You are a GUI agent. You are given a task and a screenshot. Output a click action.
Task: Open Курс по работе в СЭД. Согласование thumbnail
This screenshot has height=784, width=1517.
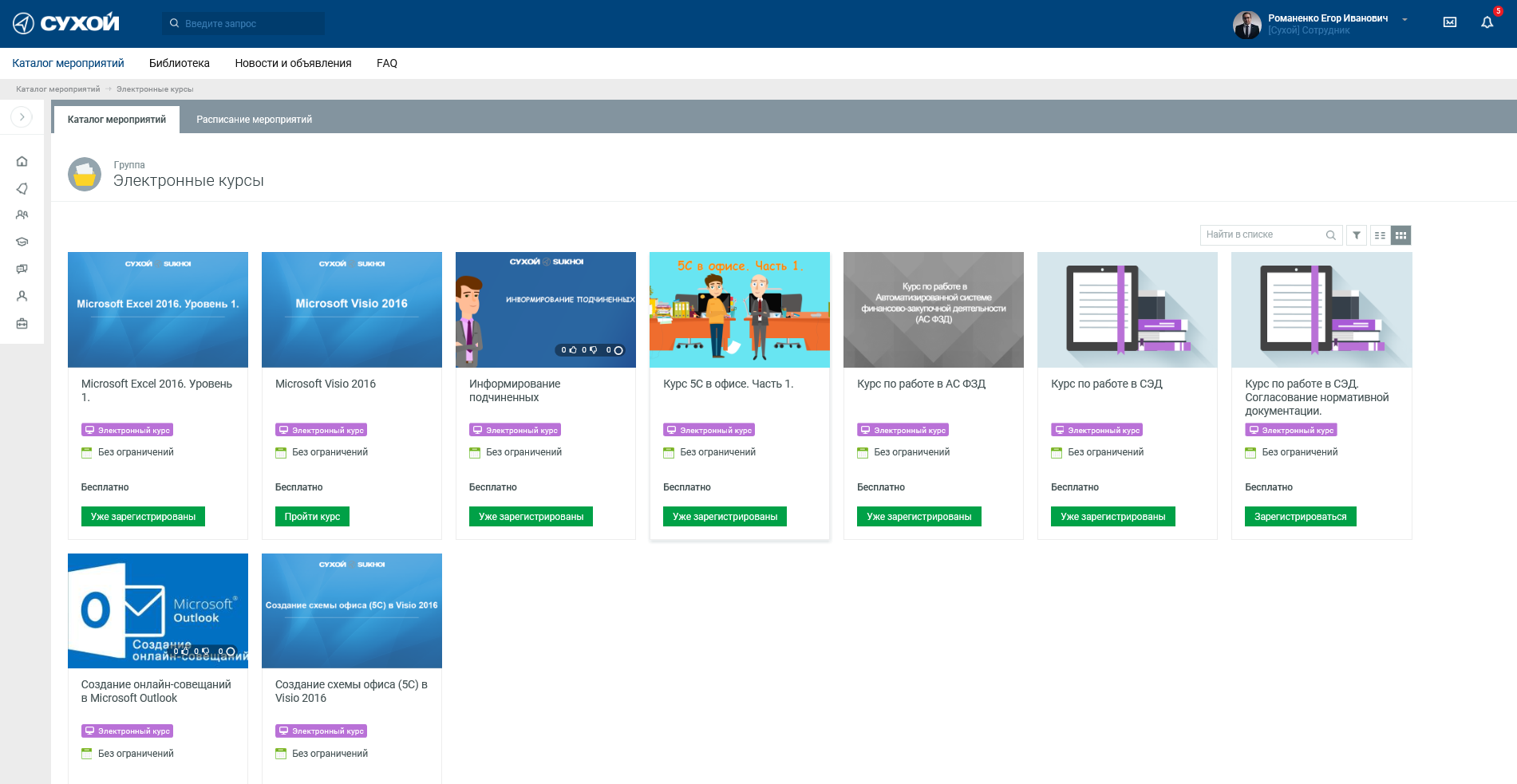pos(1321,309)
